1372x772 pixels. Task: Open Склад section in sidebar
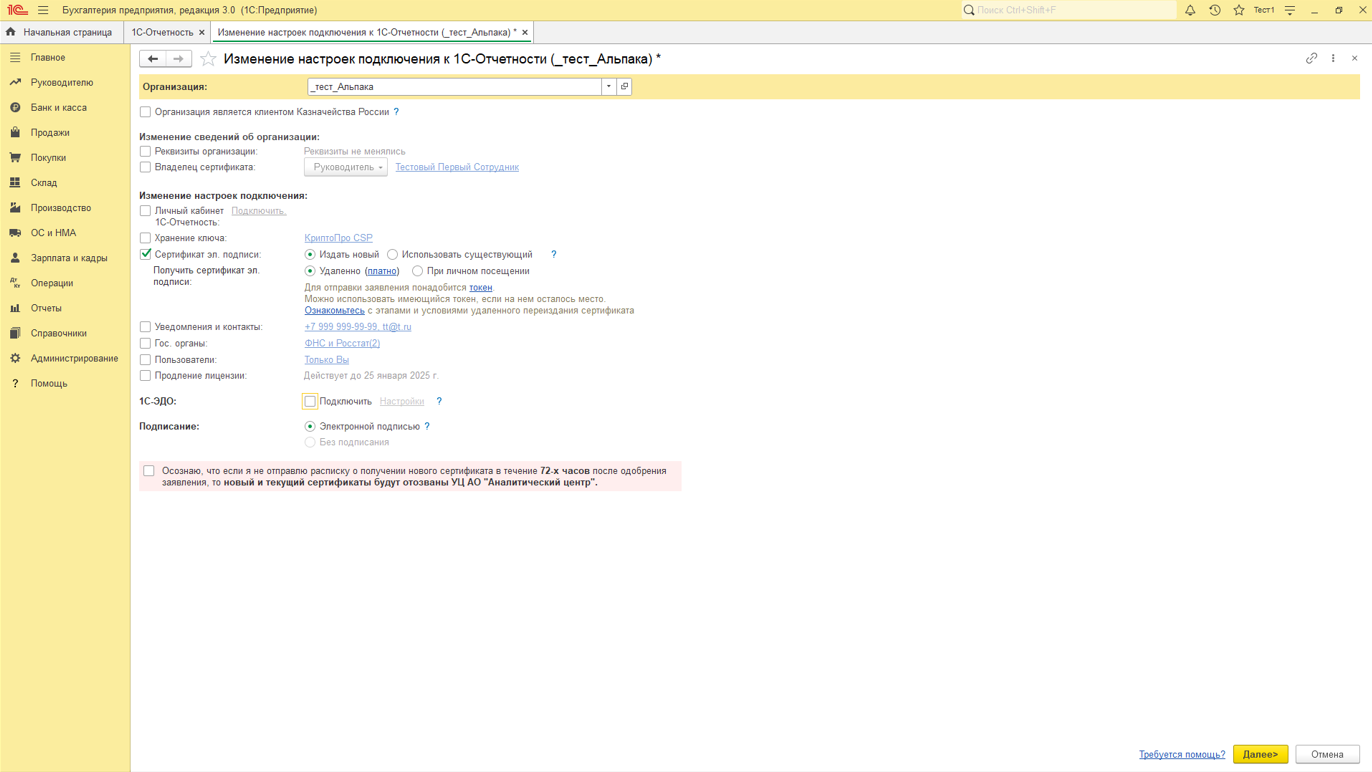coord(65,183)
